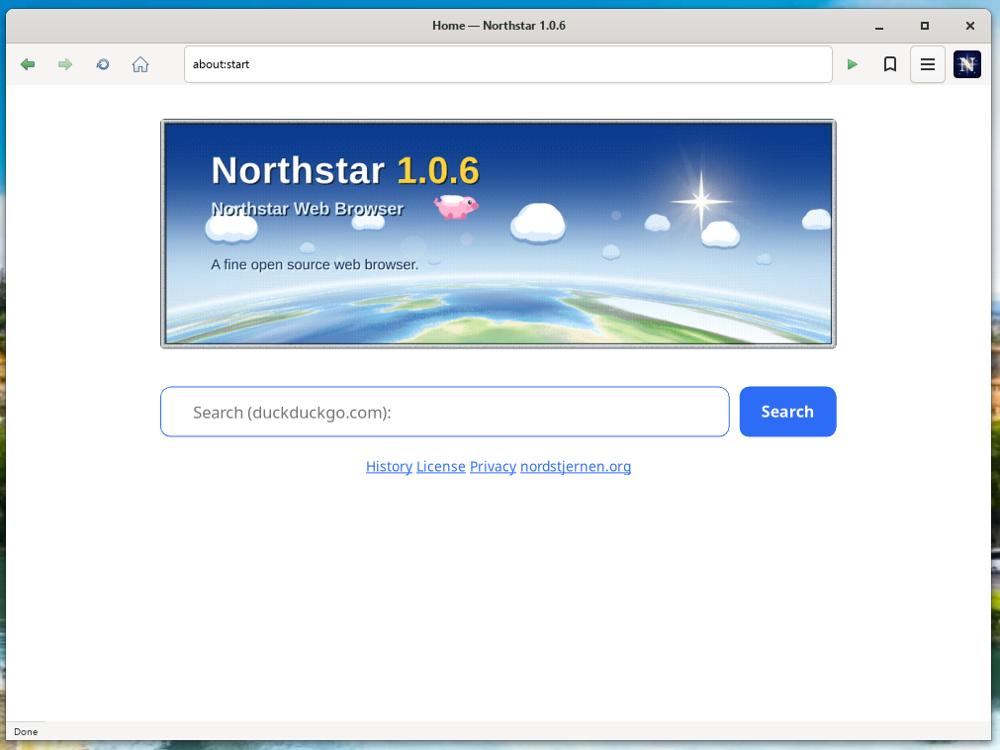Go forward with the green right arrow

pyautogui.click(x=64, y=64)
